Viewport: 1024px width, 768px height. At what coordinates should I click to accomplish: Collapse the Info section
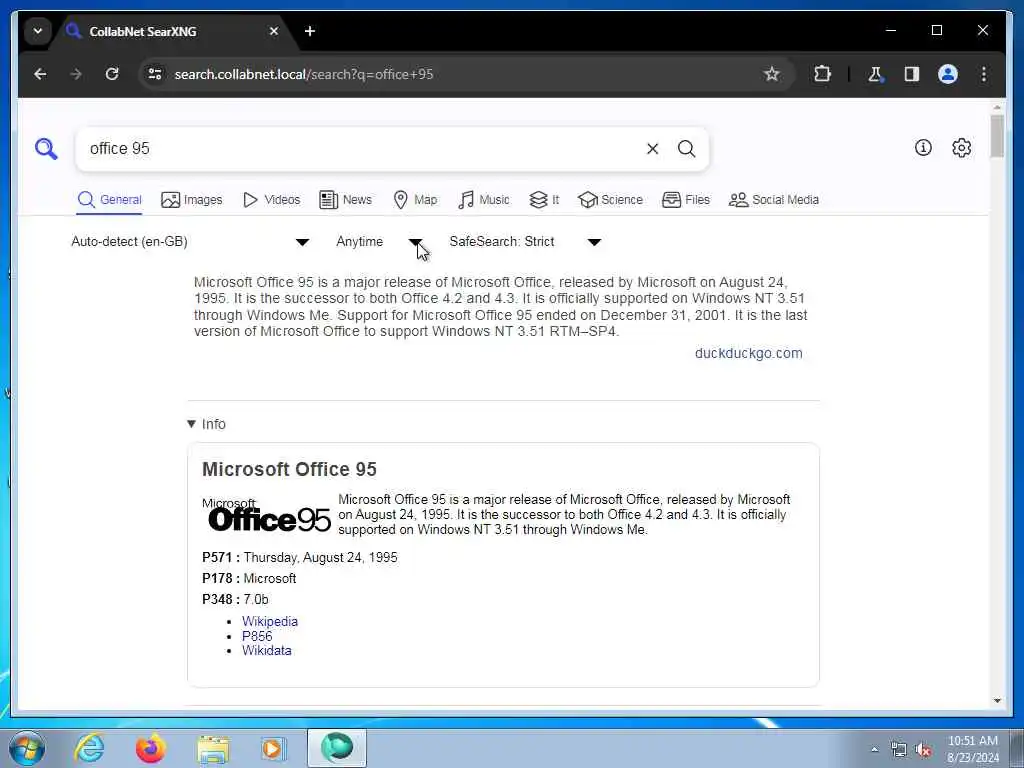click(x=206, y=424)
